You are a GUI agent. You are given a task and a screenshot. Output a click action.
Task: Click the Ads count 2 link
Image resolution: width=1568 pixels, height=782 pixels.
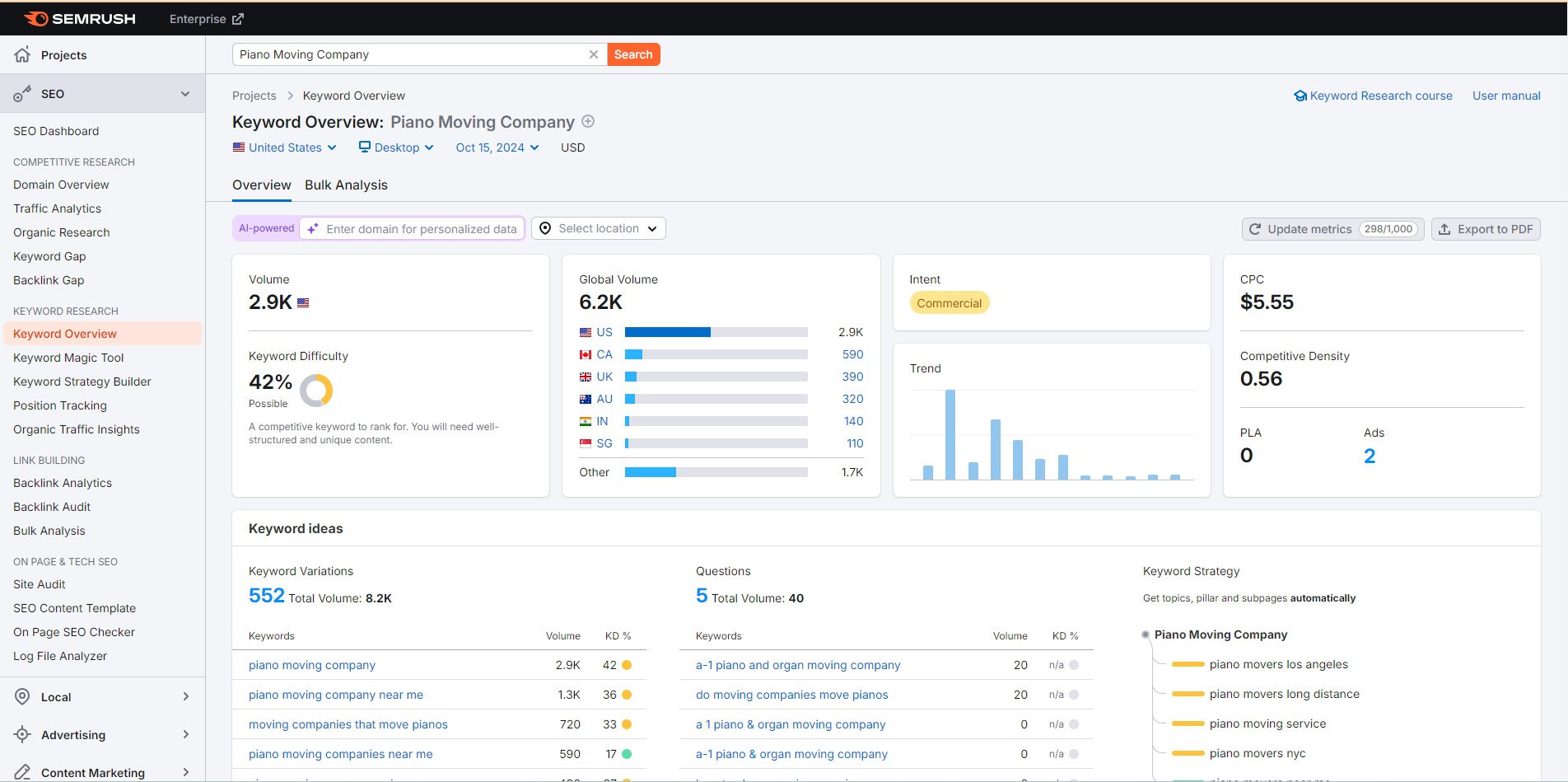[1370, 456]
